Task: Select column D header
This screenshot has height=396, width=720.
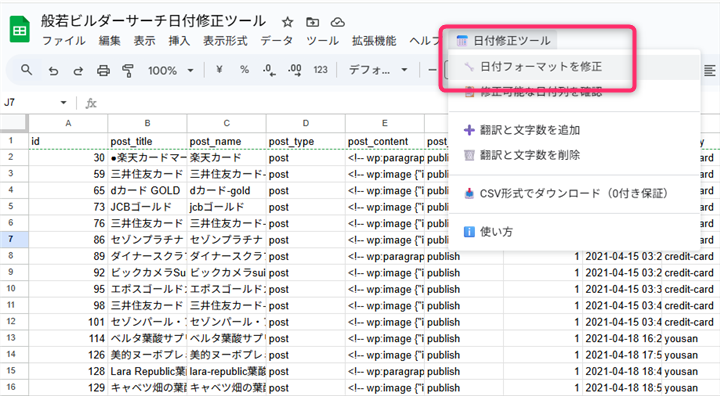Action: 306,123
